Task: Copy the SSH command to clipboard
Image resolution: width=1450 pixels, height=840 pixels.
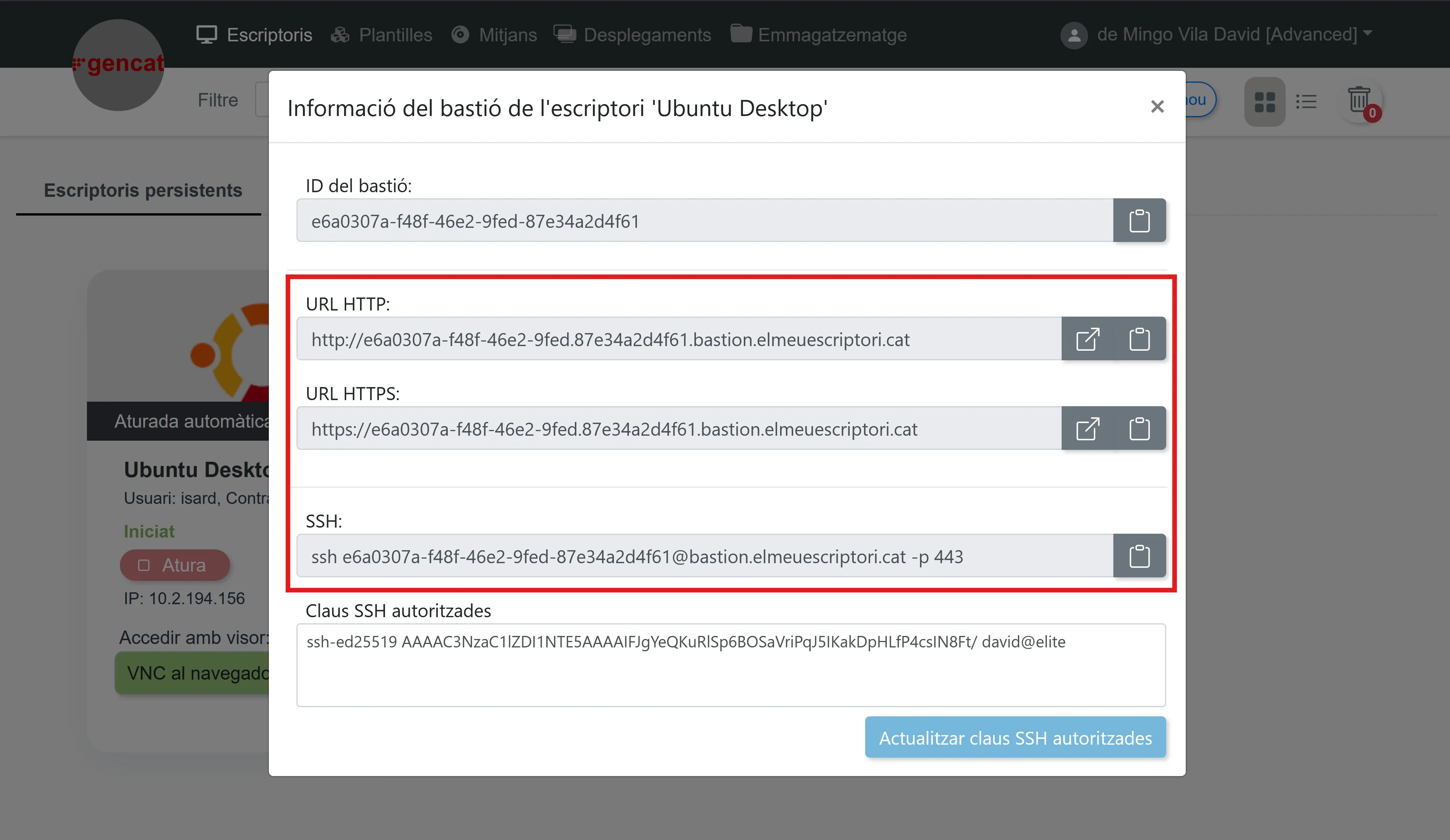Action: [1139, 556]
